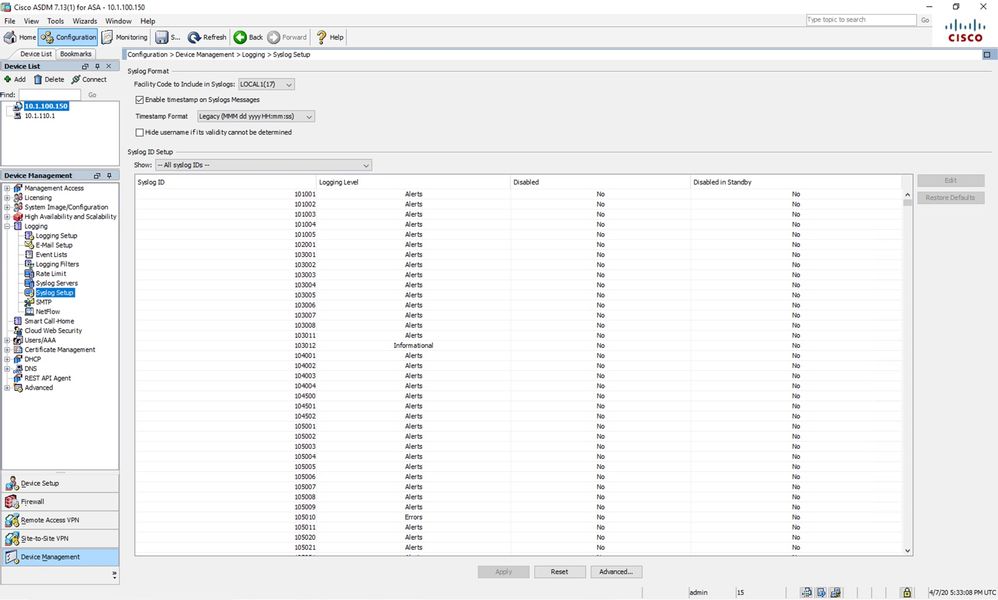
Task: Click the Refresh toolbar button
Action: click(207, 37)
